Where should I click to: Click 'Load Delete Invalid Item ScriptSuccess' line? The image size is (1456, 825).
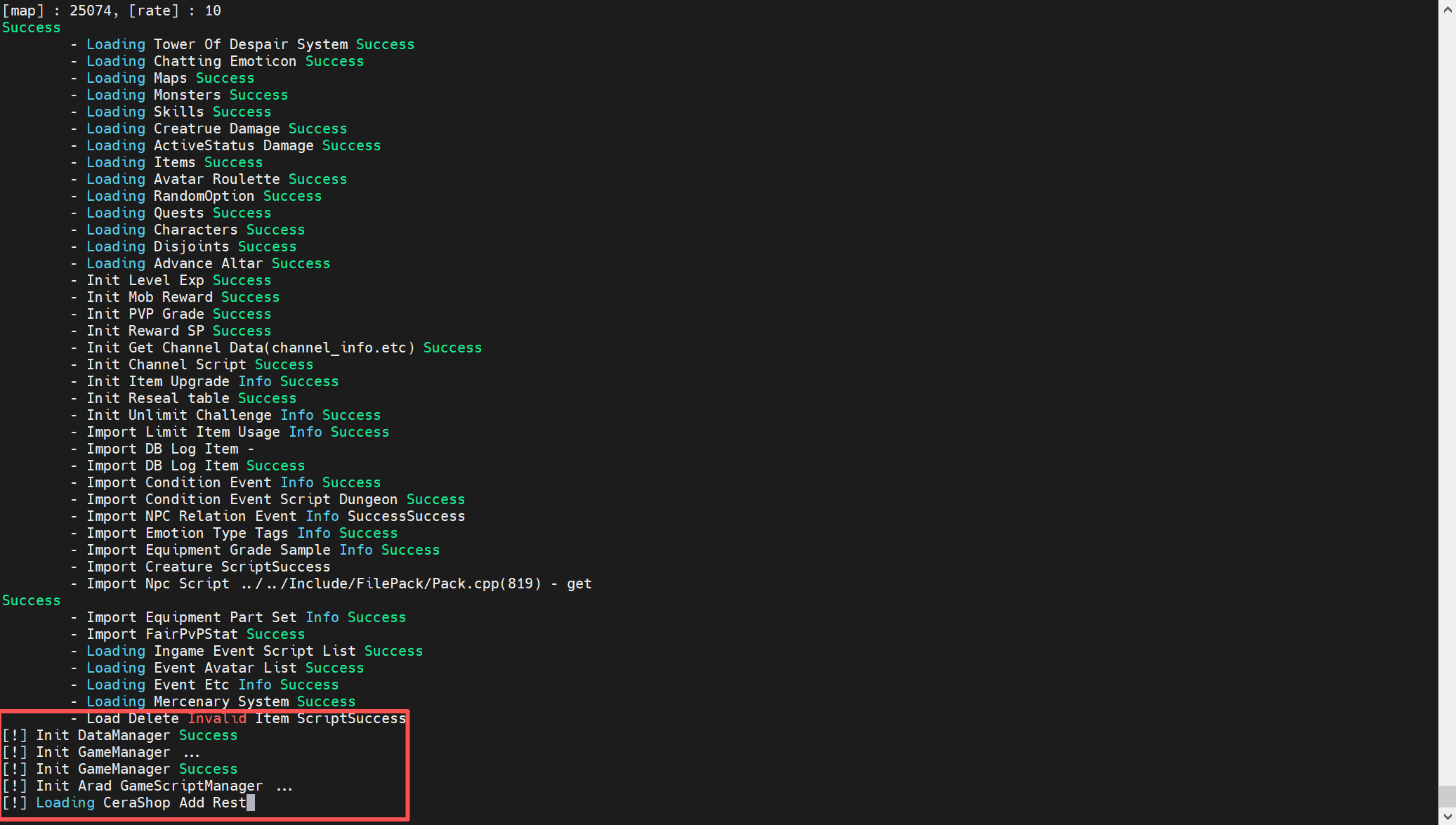[x=238, y=718]
